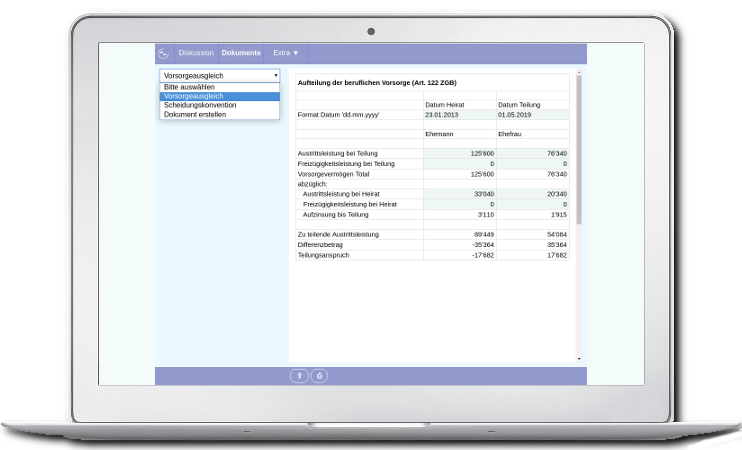This screenshot has height=450, width=742.
Task: Open the Diskussion tab
Action: pos(196,53)
